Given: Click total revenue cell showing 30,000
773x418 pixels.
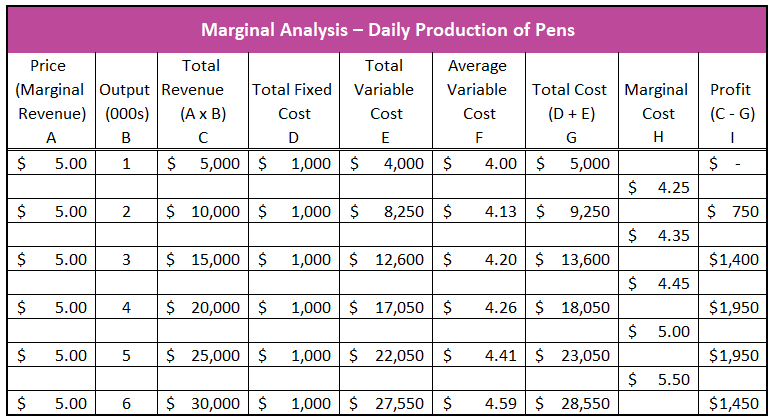Looking at the screenshot, I should click(203, 403).
